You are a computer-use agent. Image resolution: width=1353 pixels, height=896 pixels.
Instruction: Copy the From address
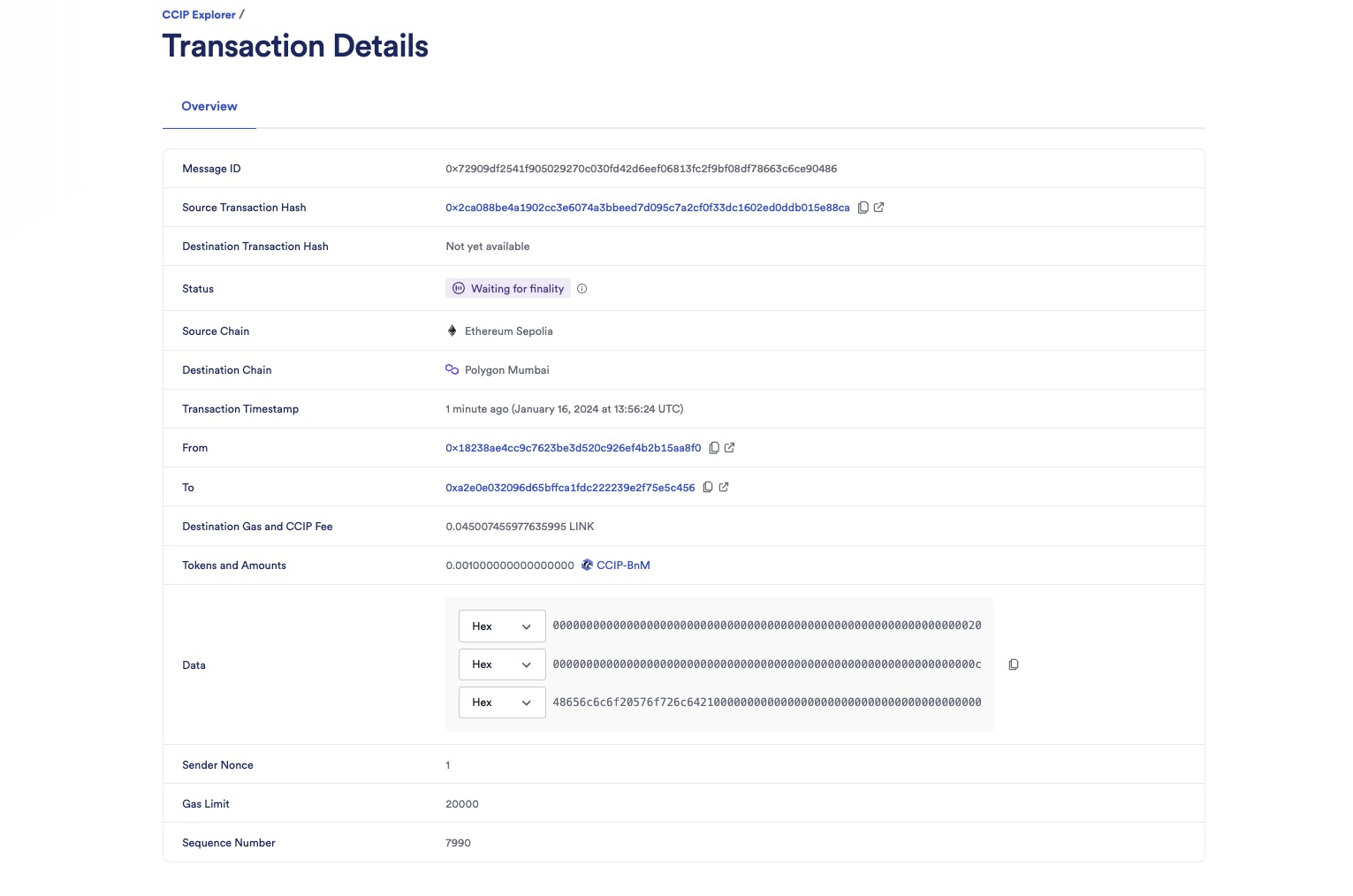click(714, 448)
